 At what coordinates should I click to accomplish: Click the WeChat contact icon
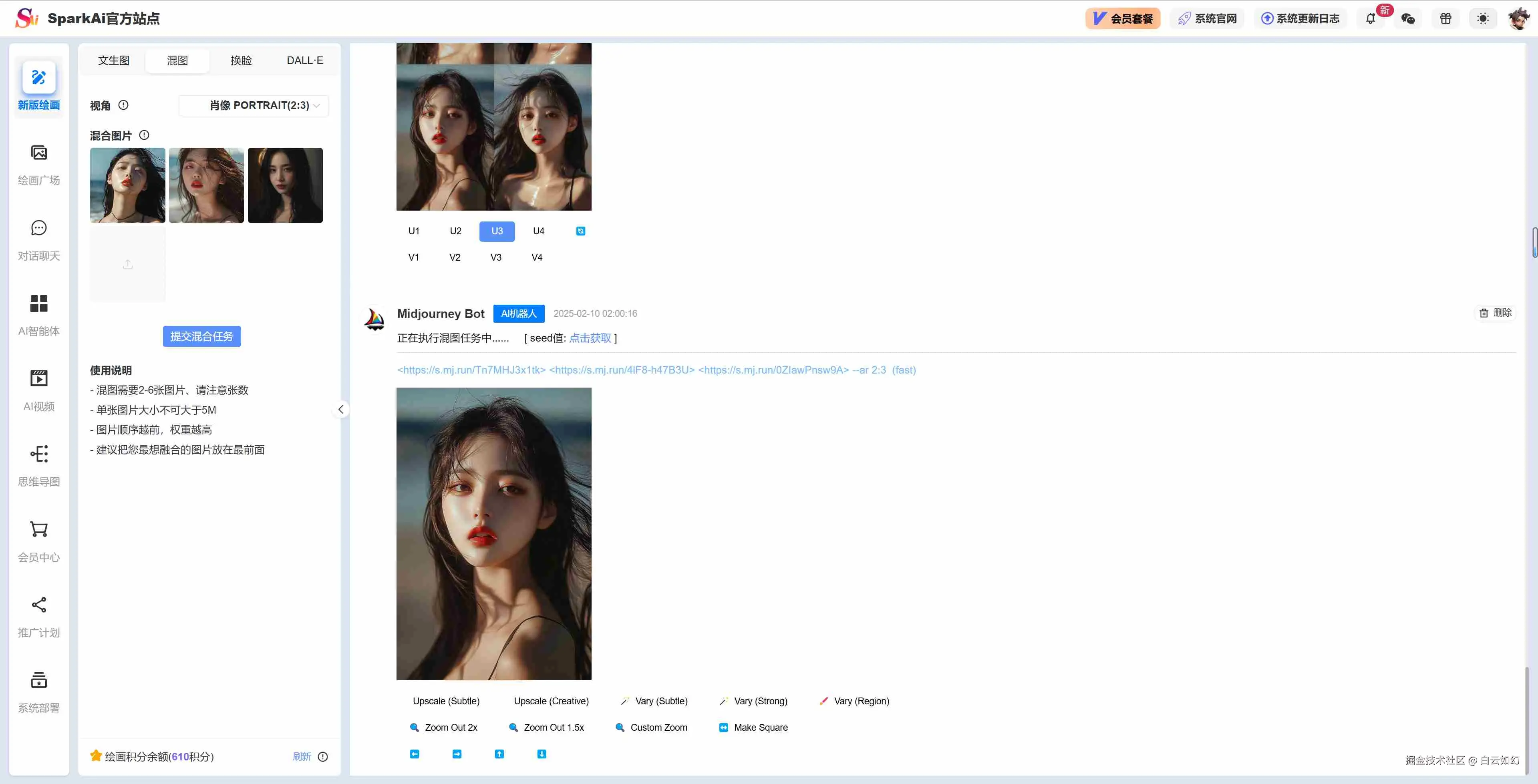pos(1408,18)
